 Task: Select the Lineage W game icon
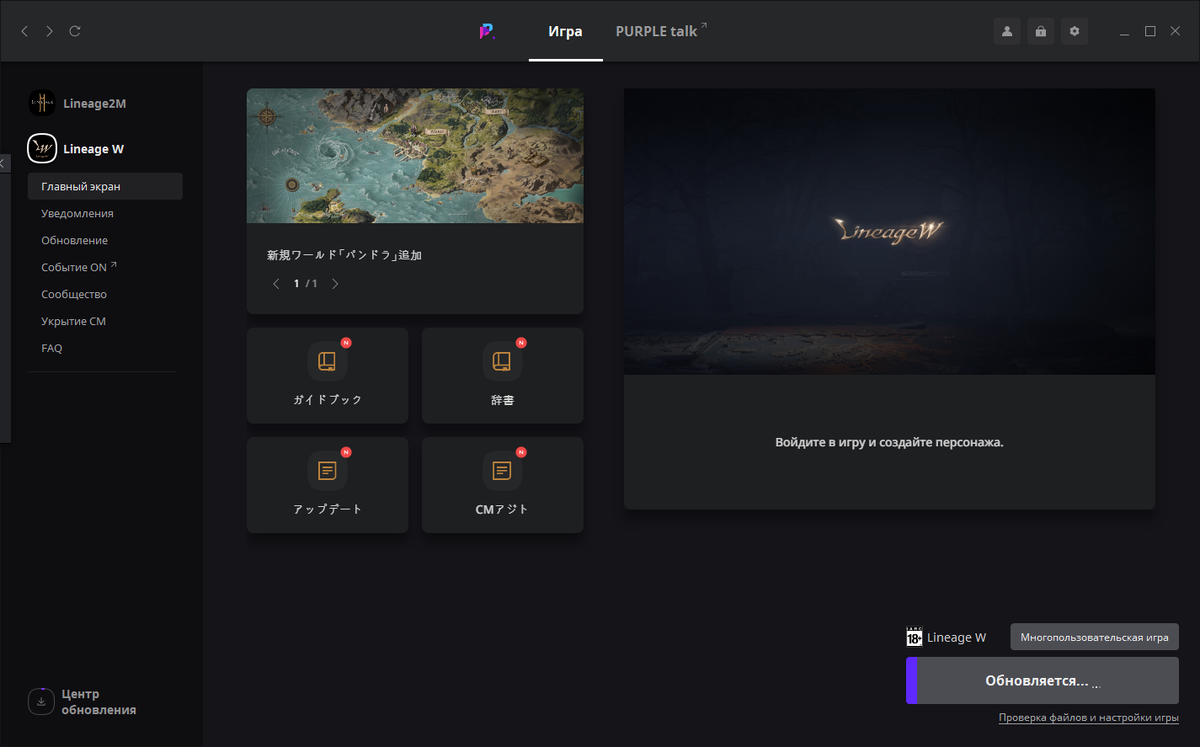pyautogui.click(x=42, y=149)
